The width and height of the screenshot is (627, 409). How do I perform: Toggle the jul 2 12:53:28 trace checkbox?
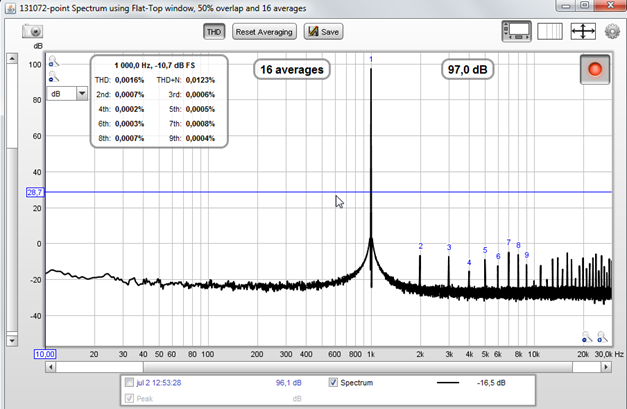[129, 383]
